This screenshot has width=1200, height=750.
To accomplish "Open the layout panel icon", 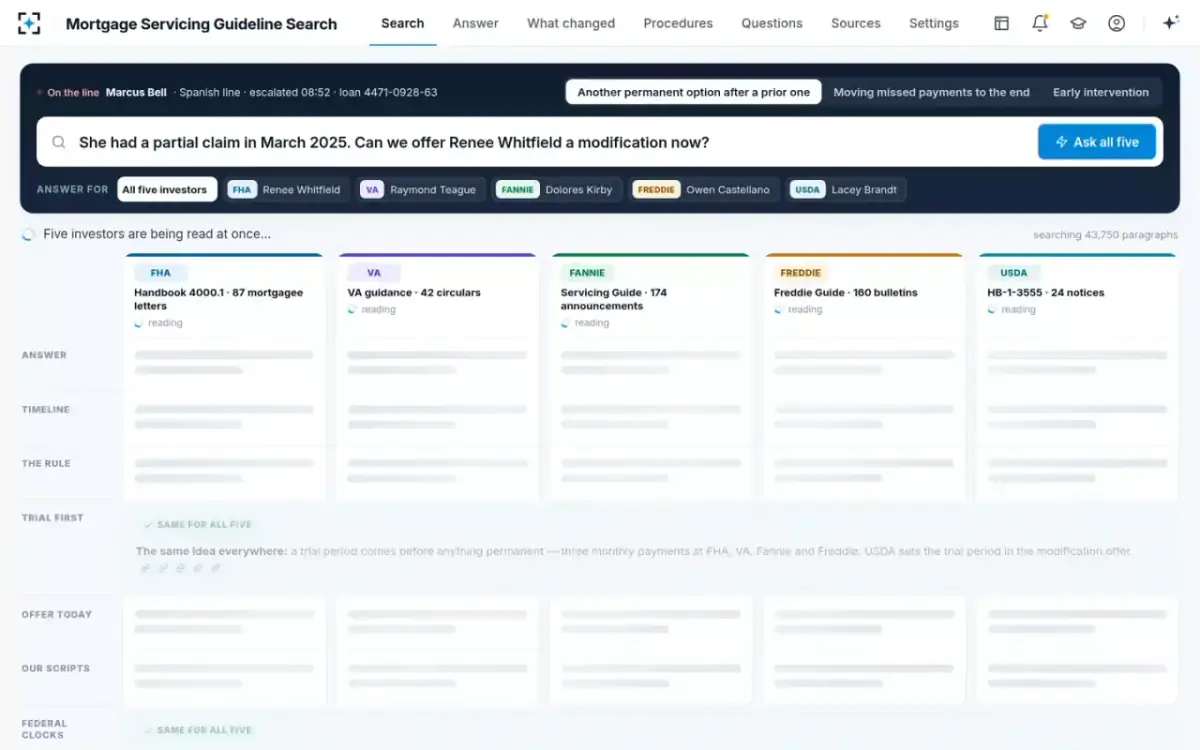I will coord(1001,23).
